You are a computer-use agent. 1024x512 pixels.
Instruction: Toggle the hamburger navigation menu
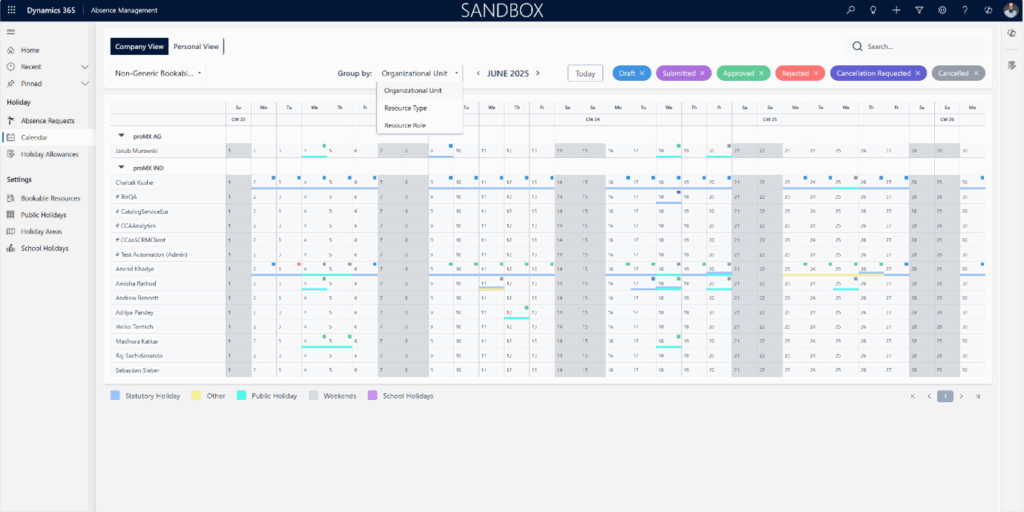11,32
